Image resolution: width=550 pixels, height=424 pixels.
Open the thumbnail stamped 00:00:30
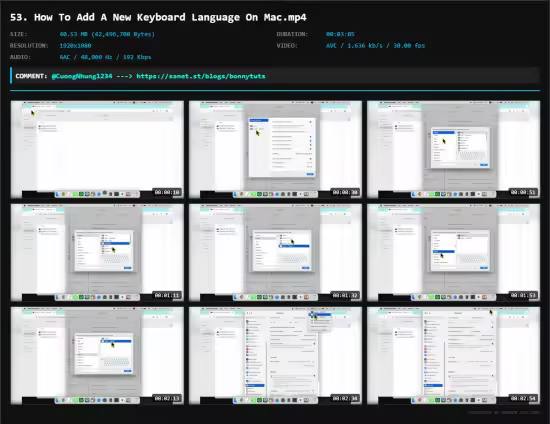coord(275,150)
